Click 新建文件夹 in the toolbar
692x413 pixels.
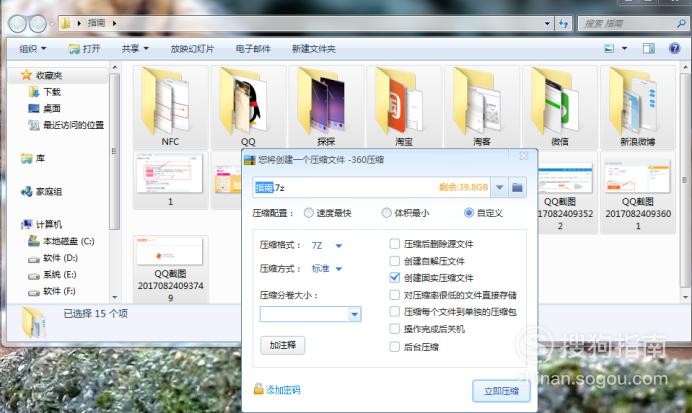pyautogui.click(x=314, y=49)
